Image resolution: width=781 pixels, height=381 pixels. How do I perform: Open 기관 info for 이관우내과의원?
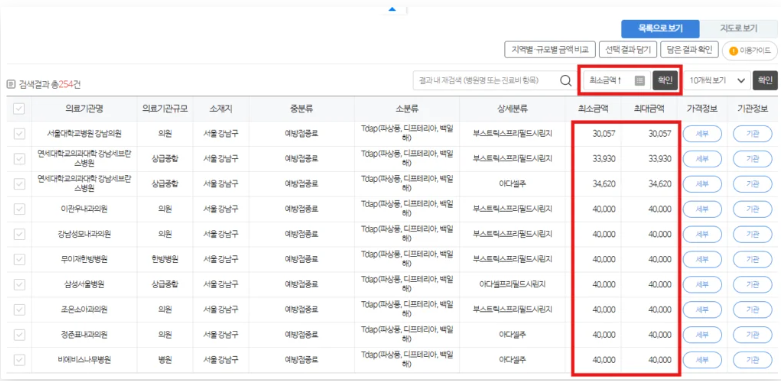(x=753, y=209)
